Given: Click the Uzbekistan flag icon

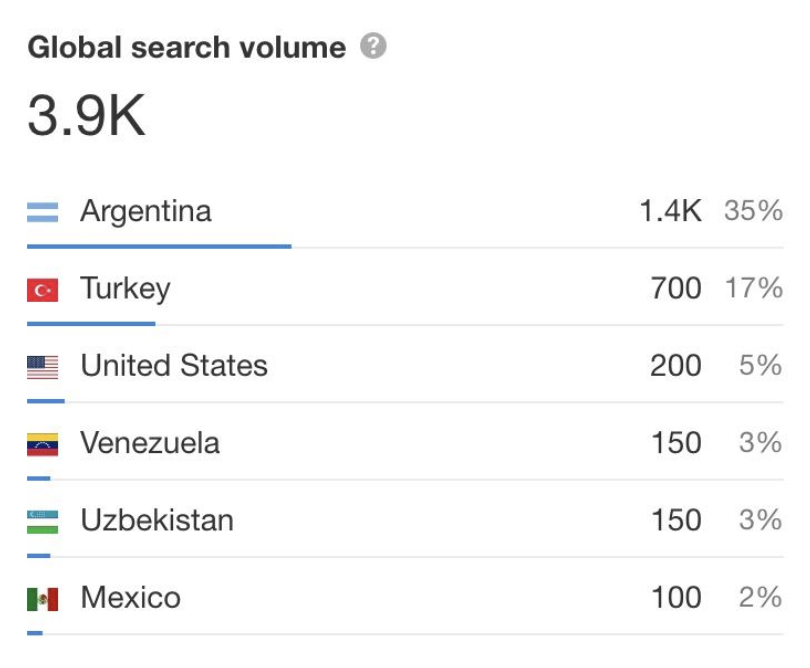Looking at the screenshot, I should pos(42,522).
